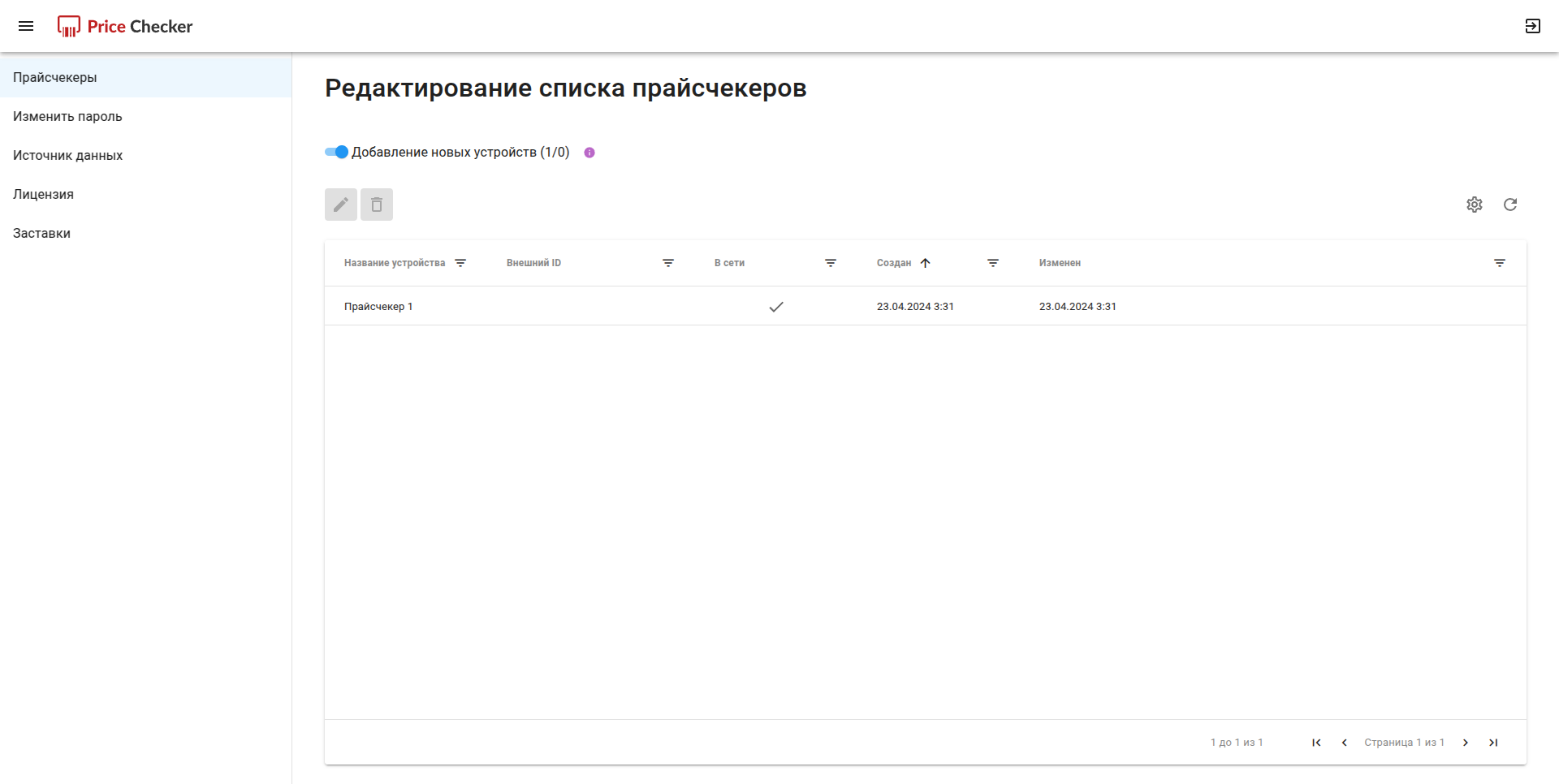Click the '1 до 1 из 1' counter
The width and height of the screenshot is (1559, 784).
click(1237, 743)
